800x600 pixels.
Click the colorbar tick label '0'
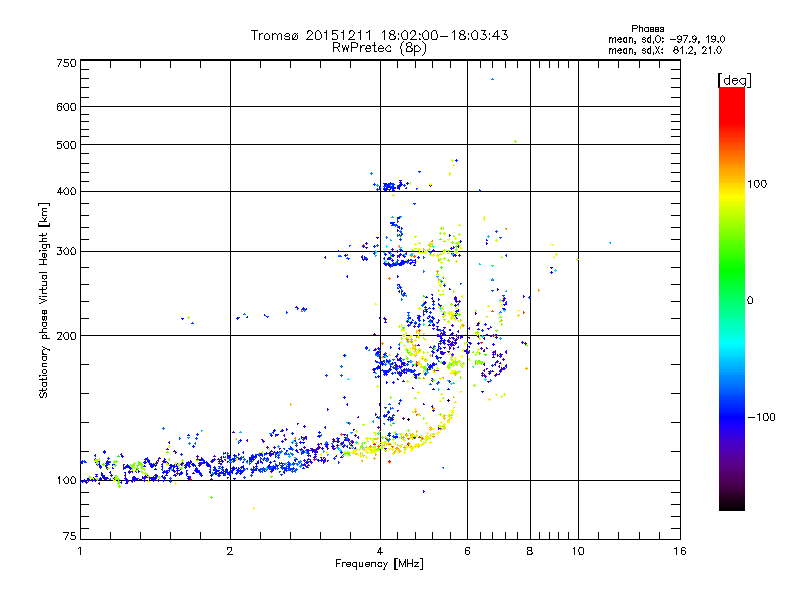[750, 301]
